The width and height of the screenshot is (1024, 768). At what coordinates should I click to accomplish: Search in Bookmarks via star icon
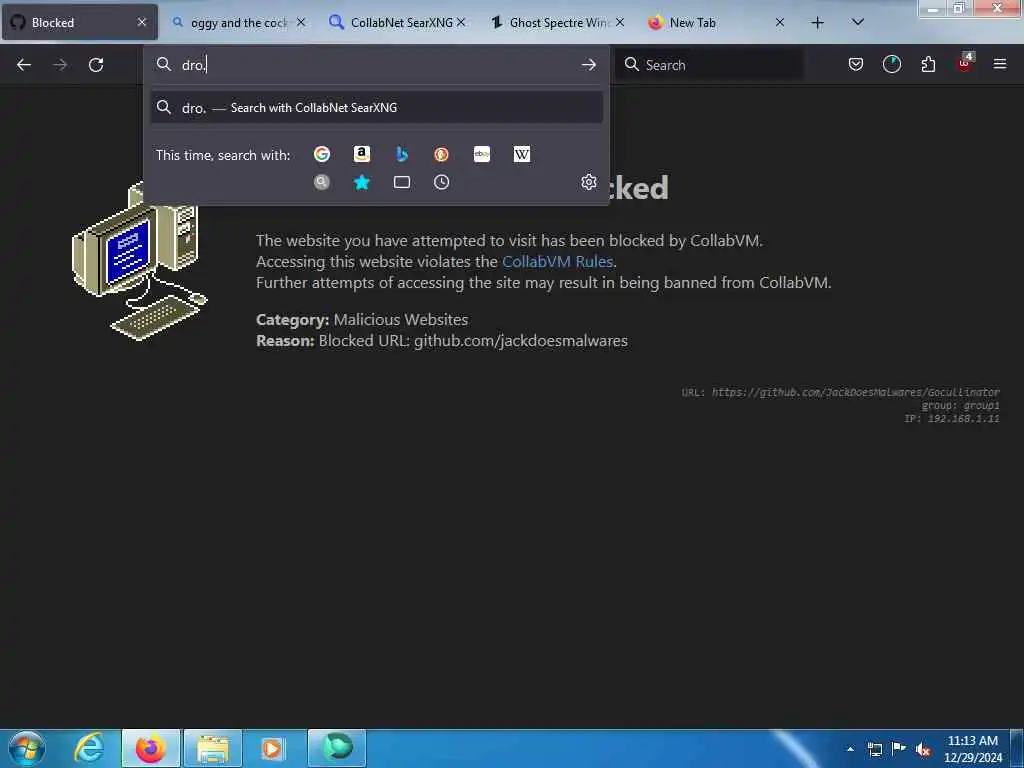point(362,182)
